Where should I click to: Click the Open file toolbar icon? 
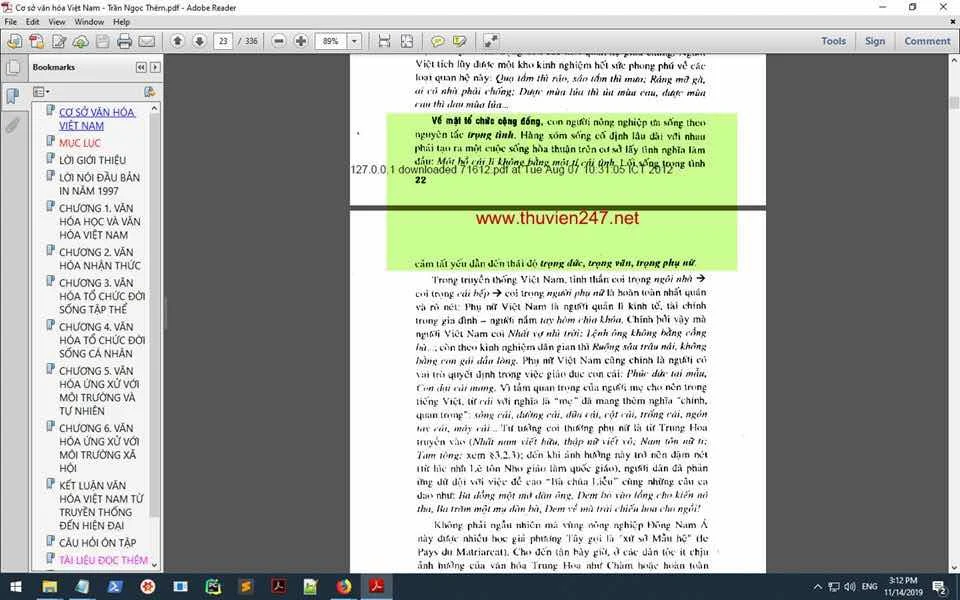(x=15, y=41)
